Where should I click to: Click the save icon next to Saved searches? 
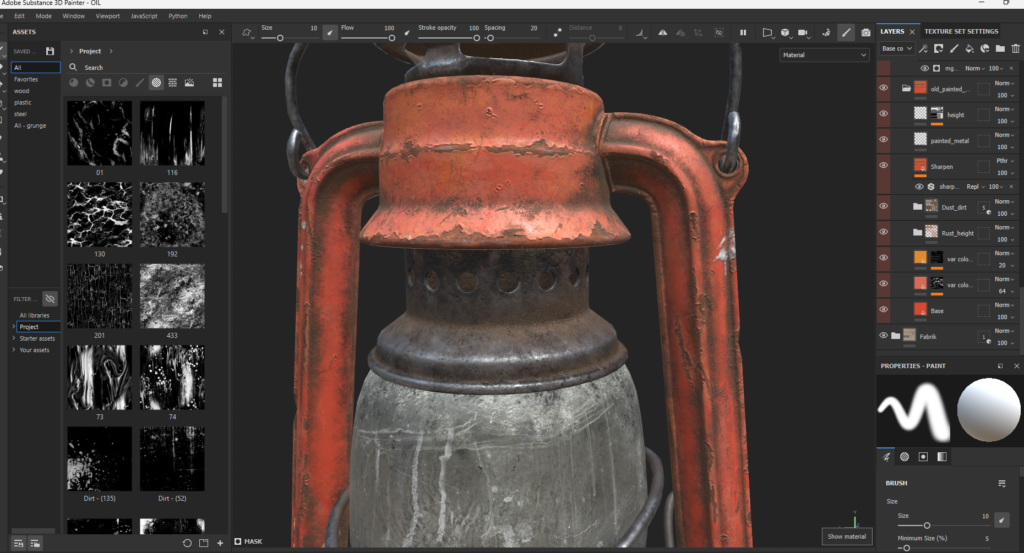(x=50, y=51)
